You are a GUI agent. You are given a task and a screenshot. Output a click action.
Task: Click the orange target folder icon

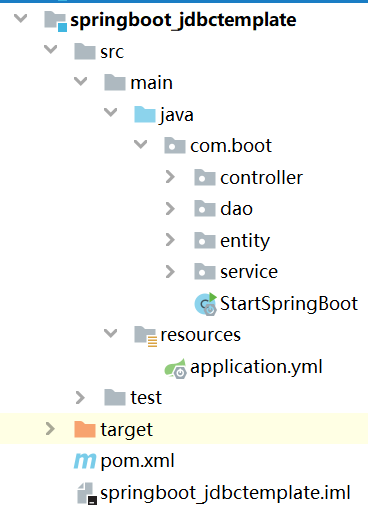coord(85,429)
